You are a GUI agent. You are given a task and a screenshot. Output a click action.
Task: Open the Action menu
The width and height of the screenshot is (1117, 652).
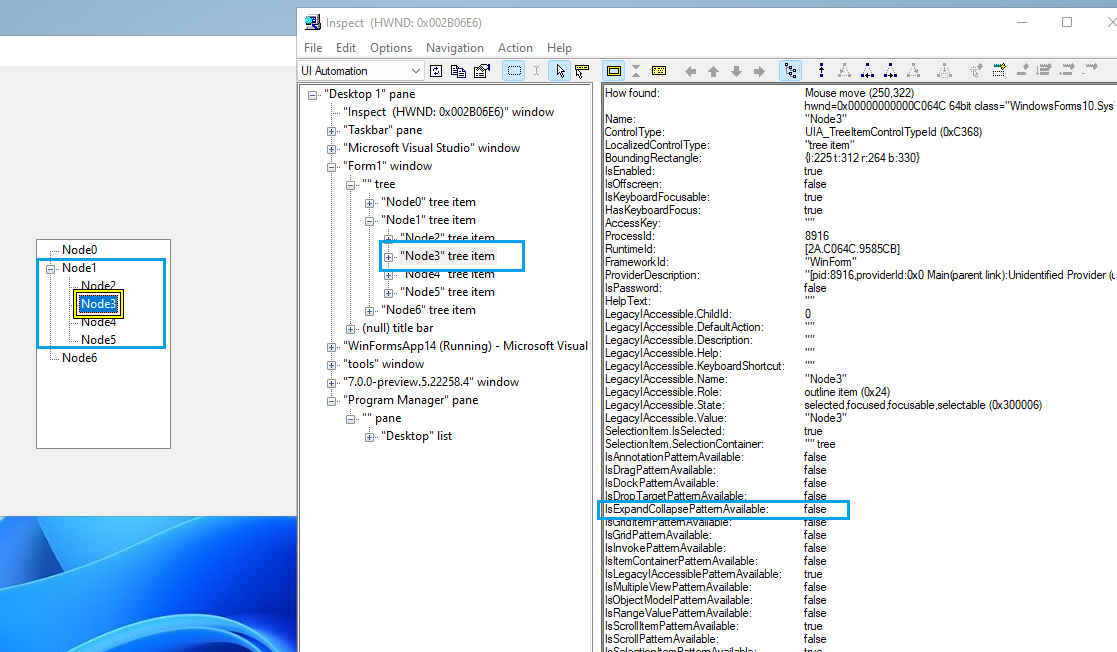click(515, 48)
